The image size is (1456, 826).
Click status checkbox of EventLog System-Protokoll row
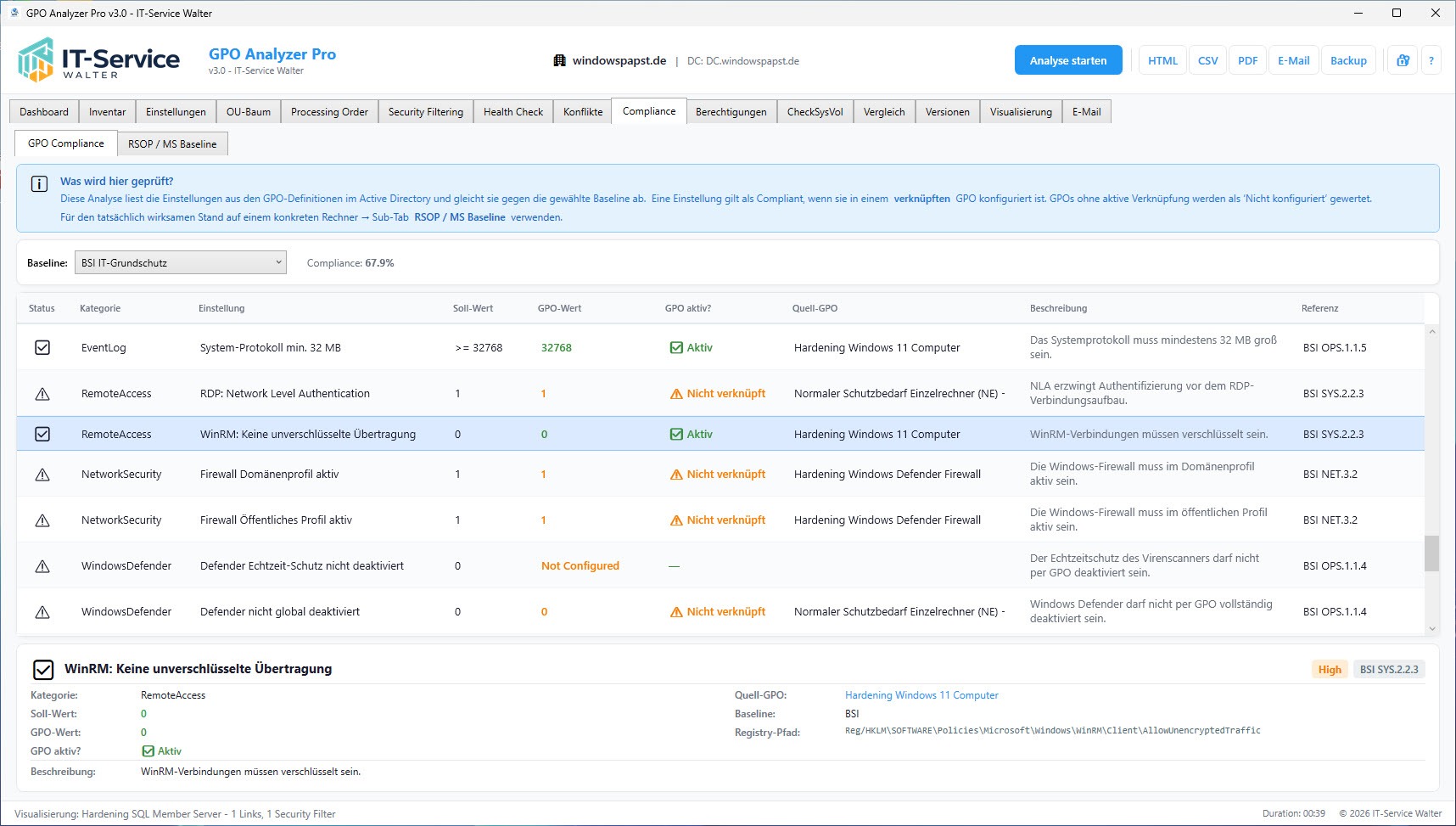coord(42,348)
